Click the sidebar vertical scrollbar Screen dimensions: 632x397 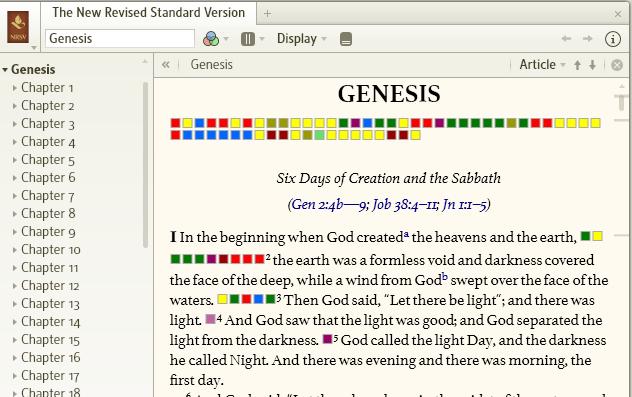click(x=145, y=164)
